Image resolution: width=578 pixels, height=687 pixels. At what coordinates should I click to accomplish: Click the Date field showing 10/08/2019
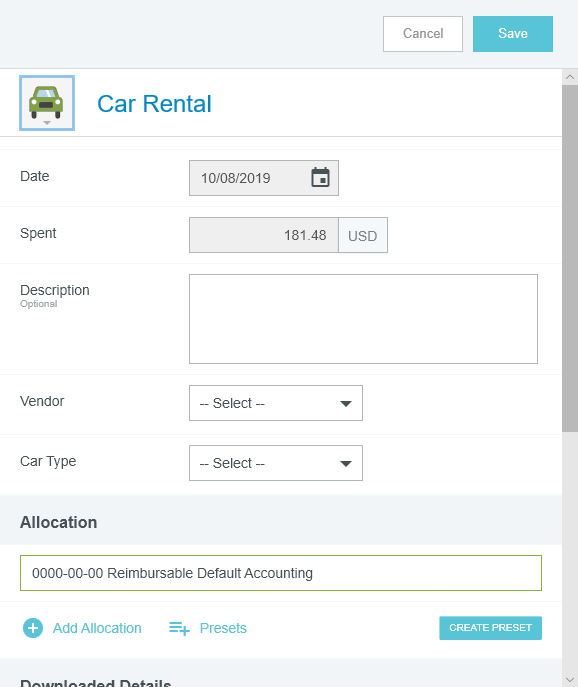point(264,178)
